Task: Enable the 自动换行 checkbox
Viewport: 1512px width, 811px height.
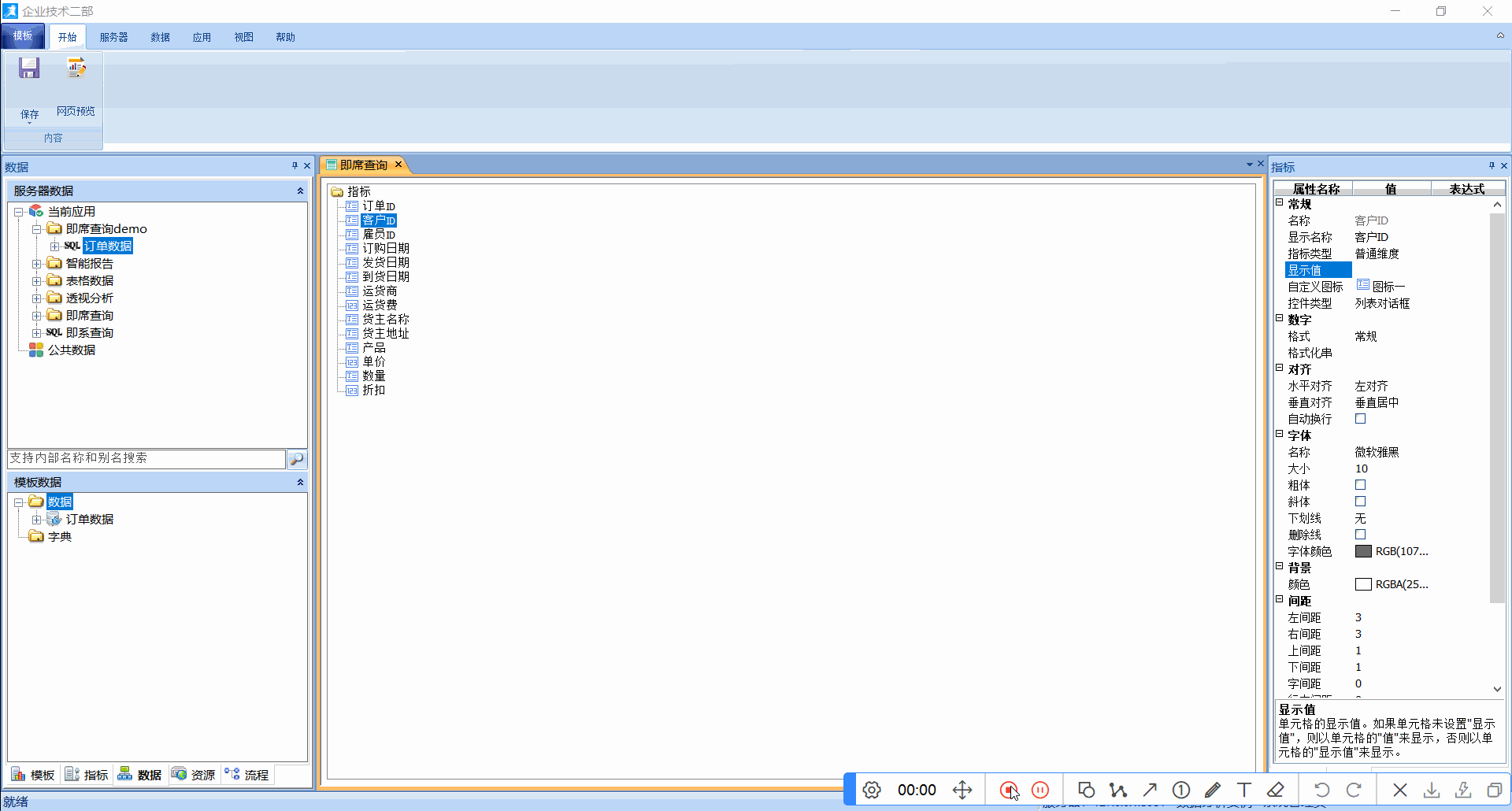Action: (1360, 419)
